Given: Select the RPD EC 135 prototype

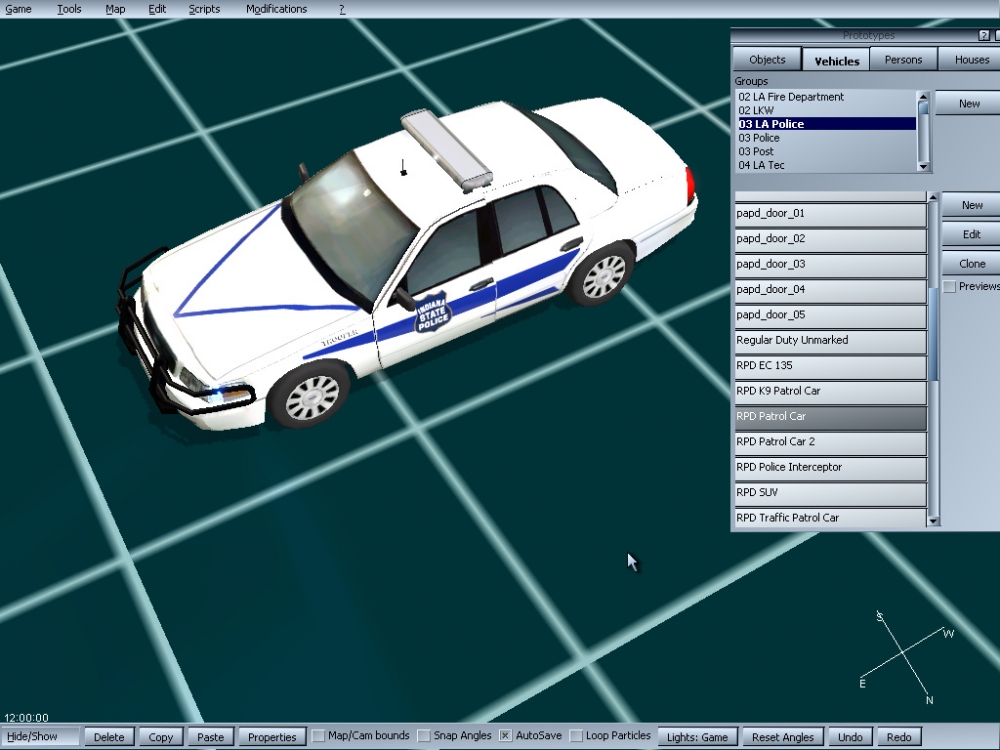Looking at the screenshot, I should pyautogui.click(x=830, y=366).
